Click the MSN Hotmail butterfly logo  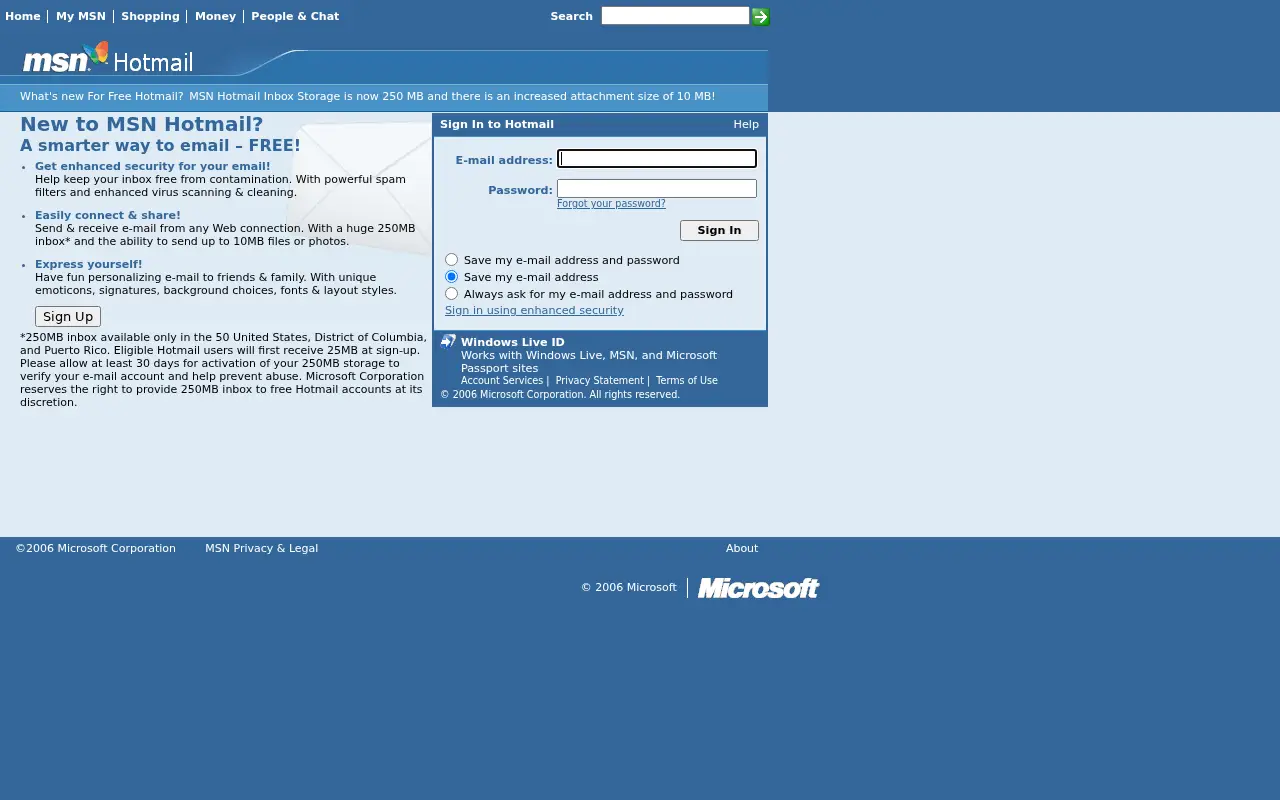(107, 58)
